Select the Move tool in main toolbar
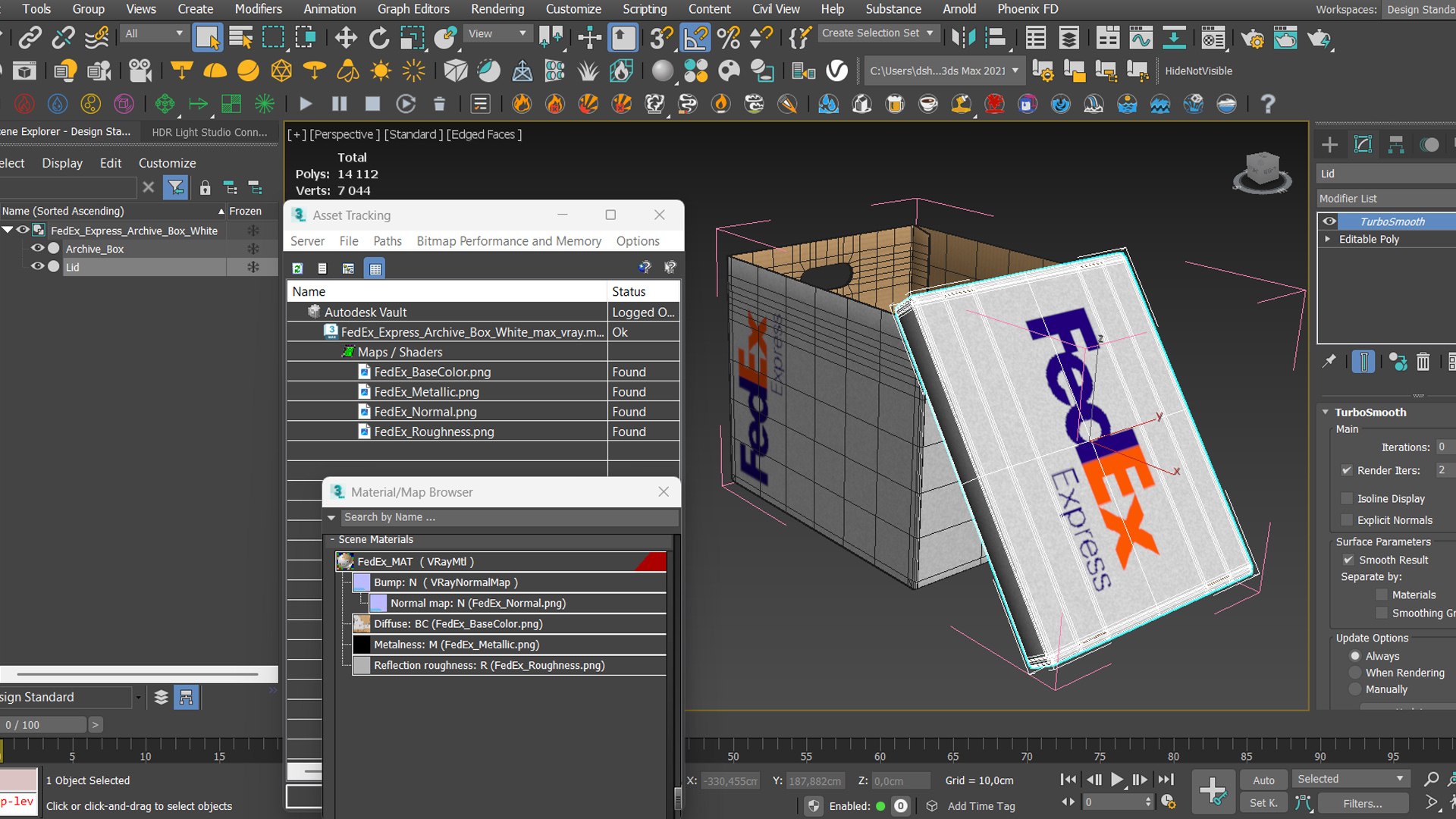The width and height of the screenshot is (1456, 819). click(346, 37)
